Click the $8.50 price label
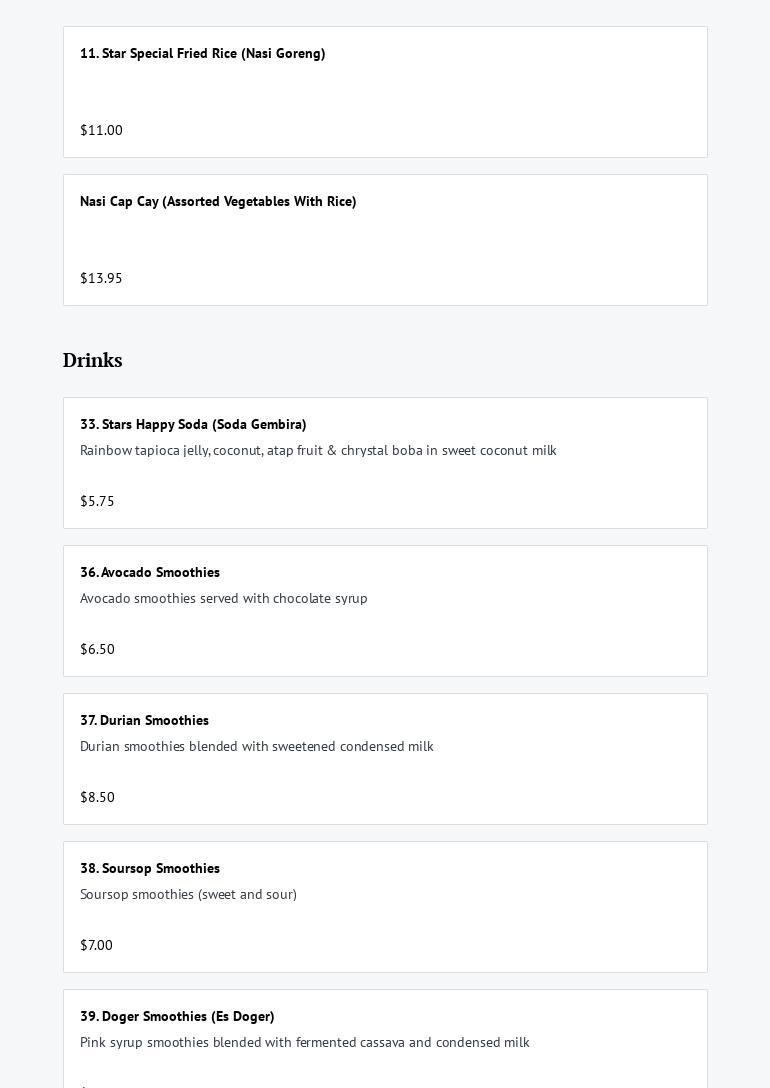Viewport: 770px width, 1088px height. tap(97, 797)
